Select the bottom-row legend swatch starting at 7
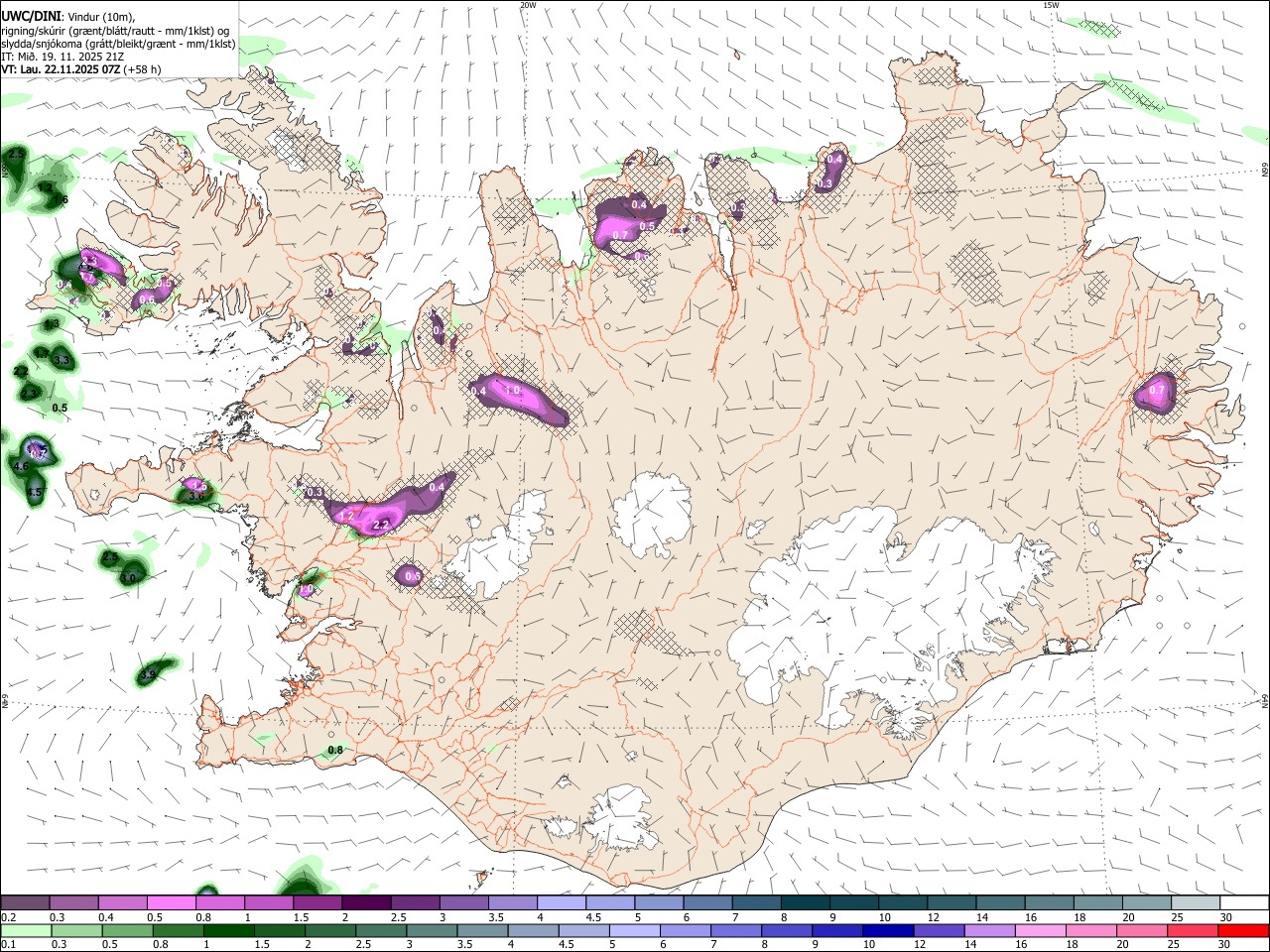This screenshot has width=1270, height=952. pos(735,930)
